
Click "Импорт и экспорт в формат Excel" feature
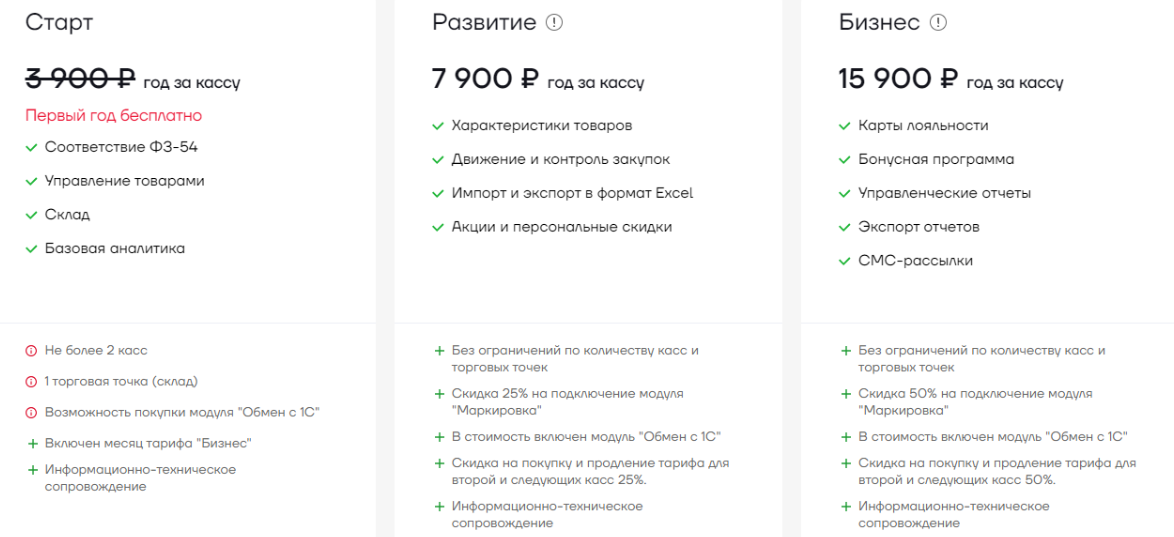[572, 193]
